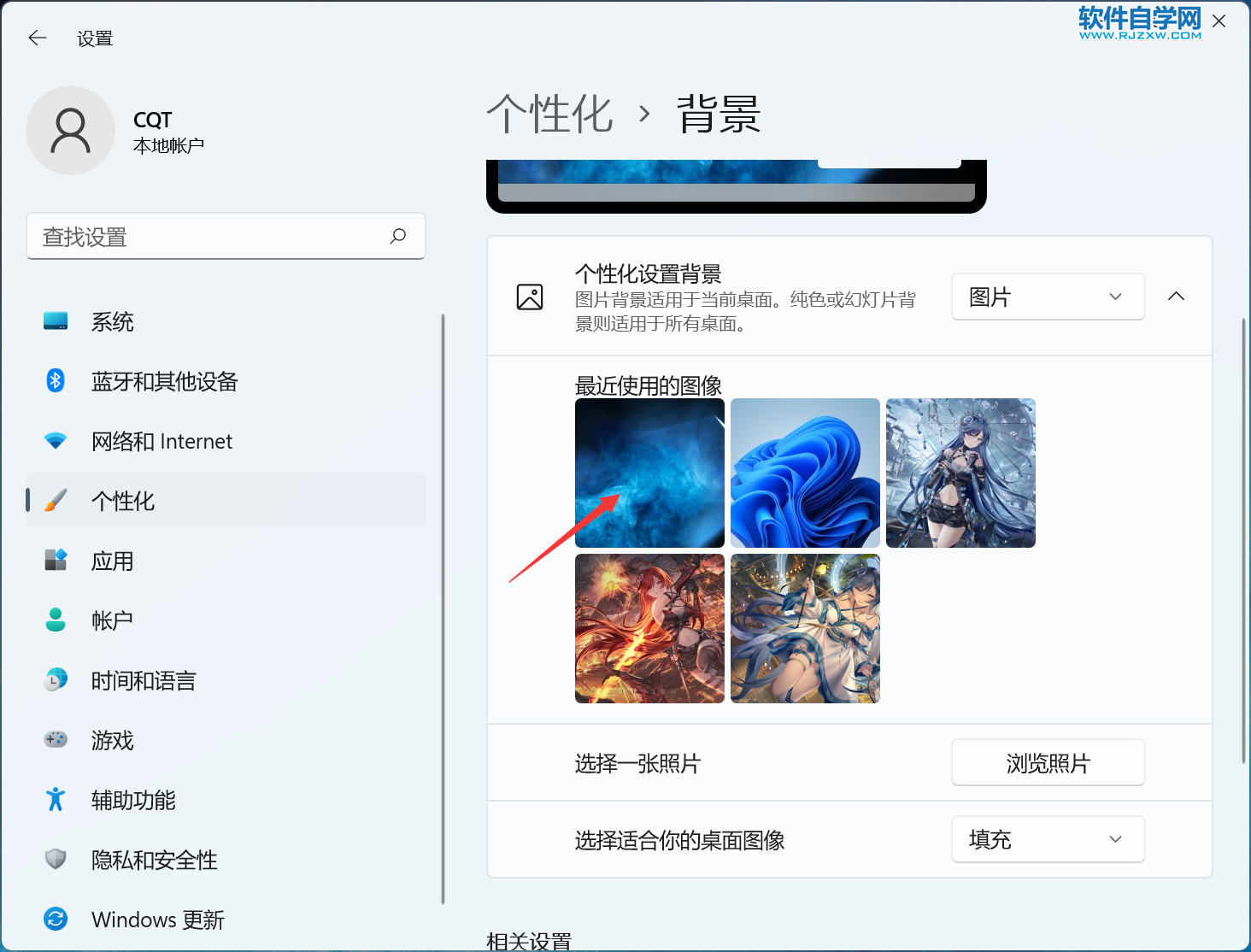Click the Accessibility figure icon
Image resolution: width=1251 pixels, height=952 pixels.
pos(56,800)
